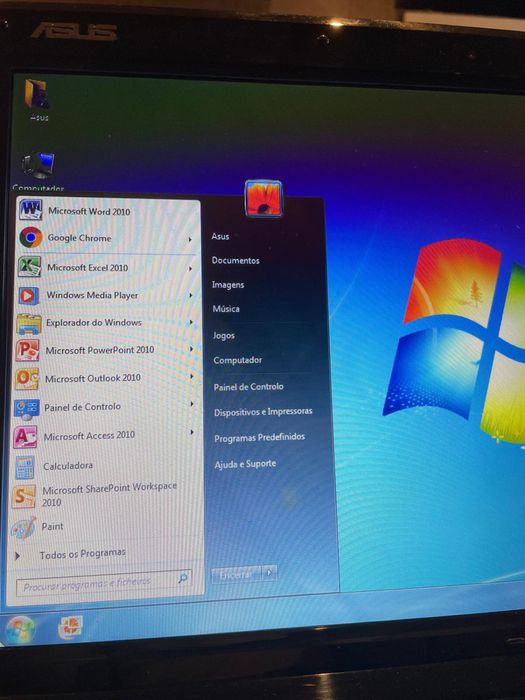The height and width of the screenshot is (700, 525).
Task: Open Jogos from Start menu
Action: pyautogui.click(x=224, y=335)
